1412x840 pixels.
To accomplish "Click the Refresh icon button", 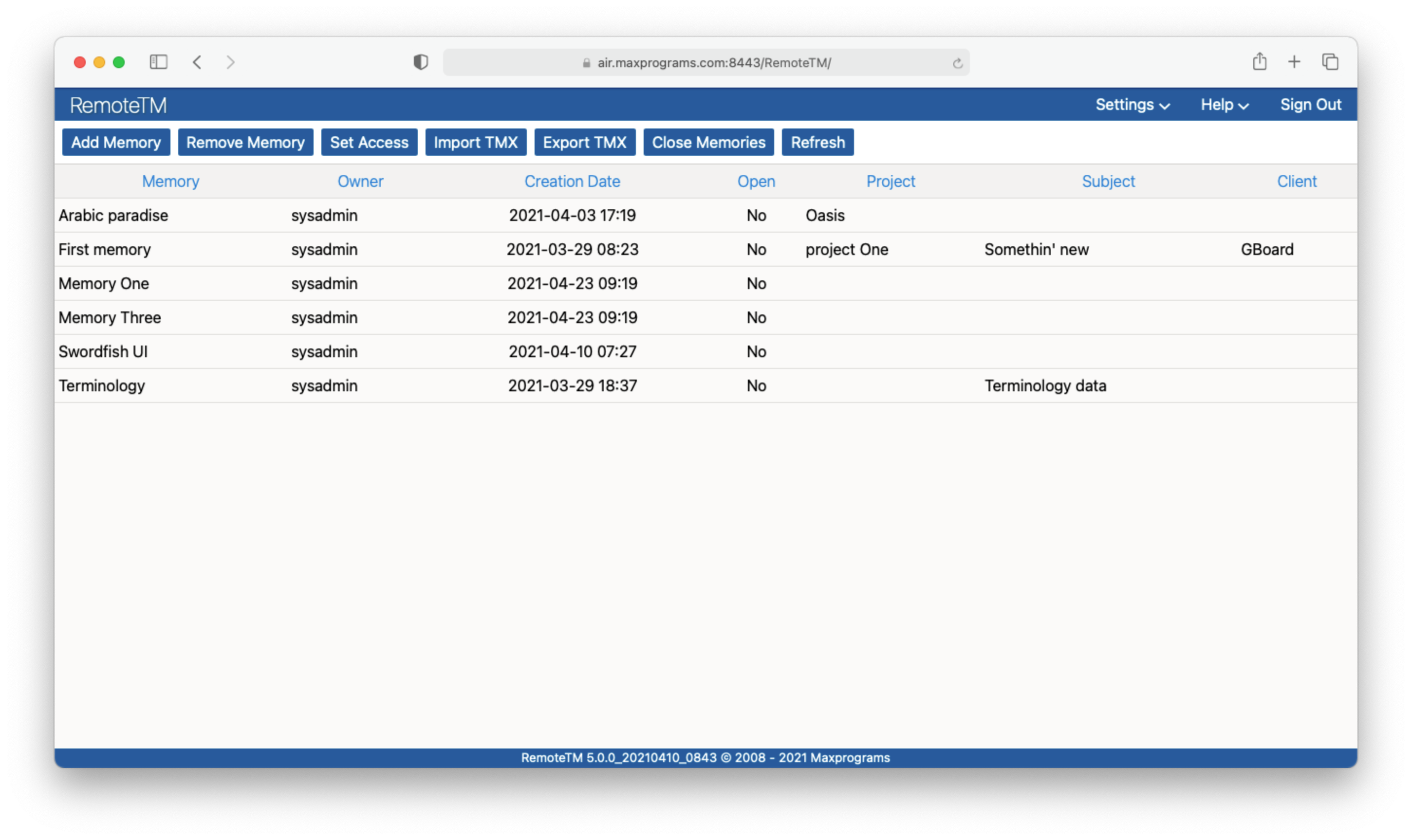I will point(819,141).
